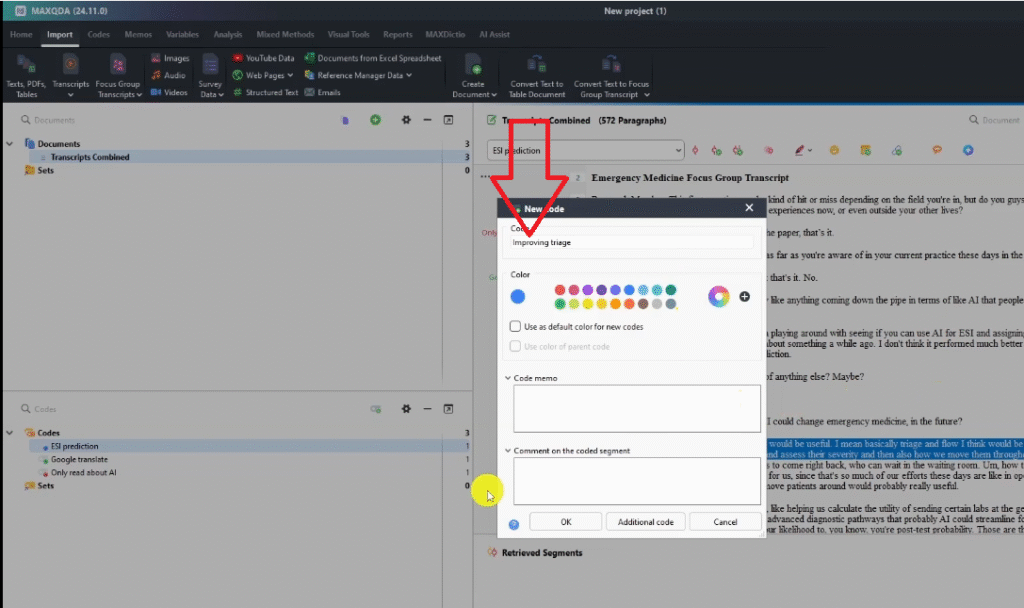This screenshot has height=608, width=1024.
Task: Click the plus icon to add a color
Action: (745, 297)
